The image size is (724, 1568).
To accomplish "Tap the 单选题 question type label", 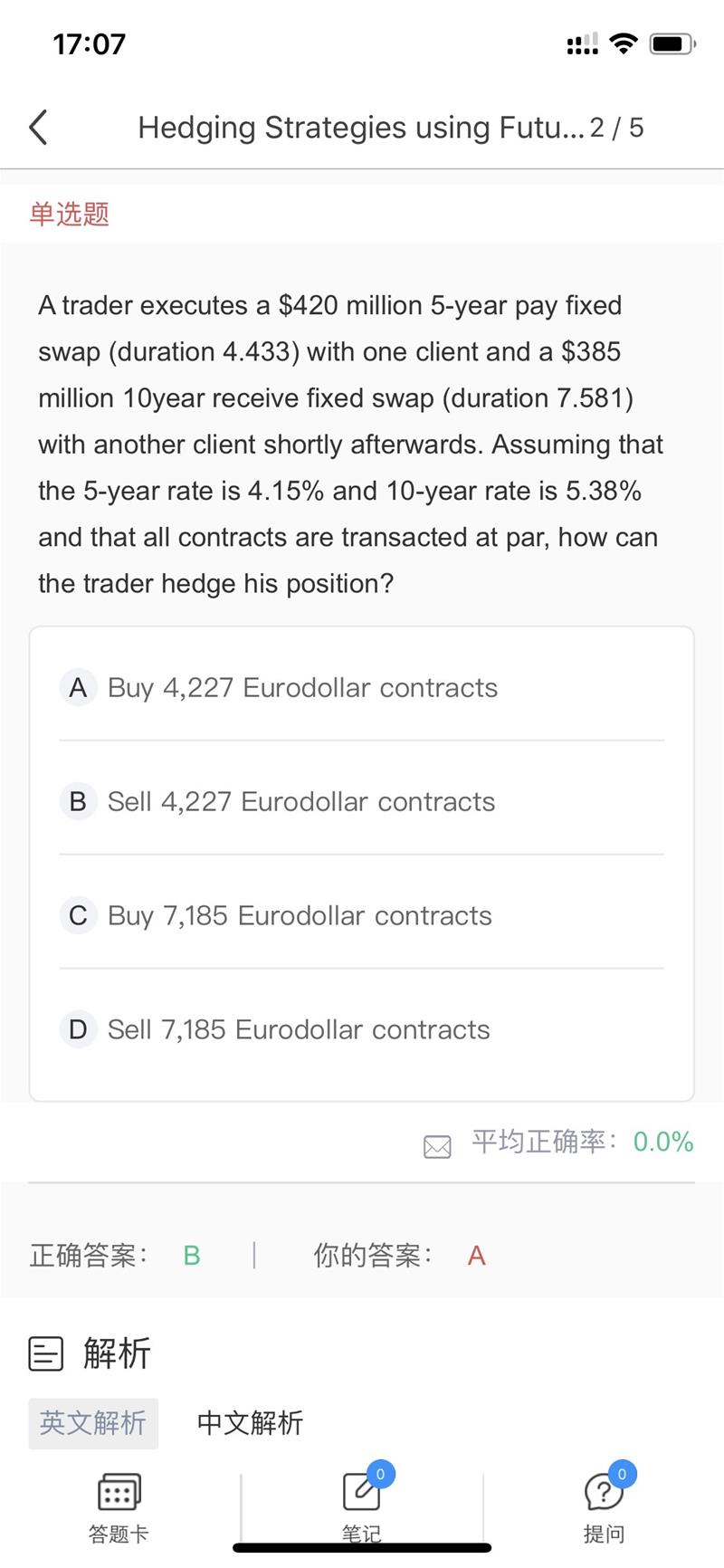I will click(70, 215).
